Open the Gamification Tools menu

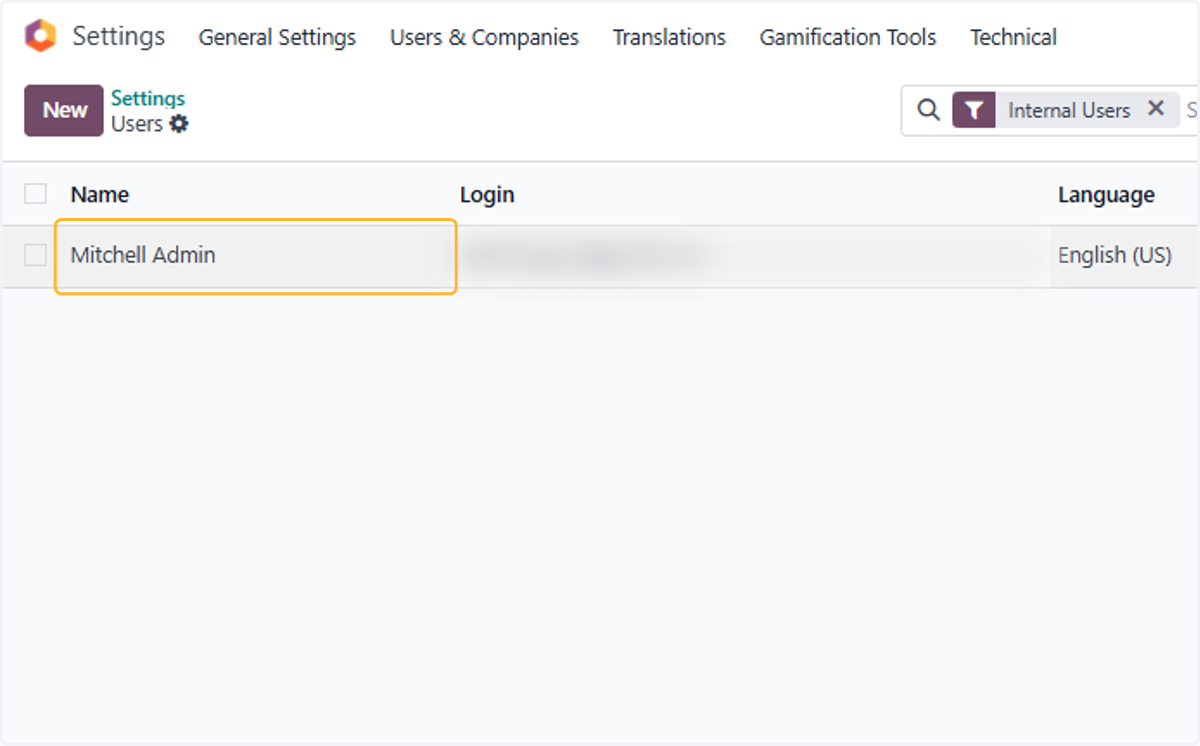[x=848, y=38]
